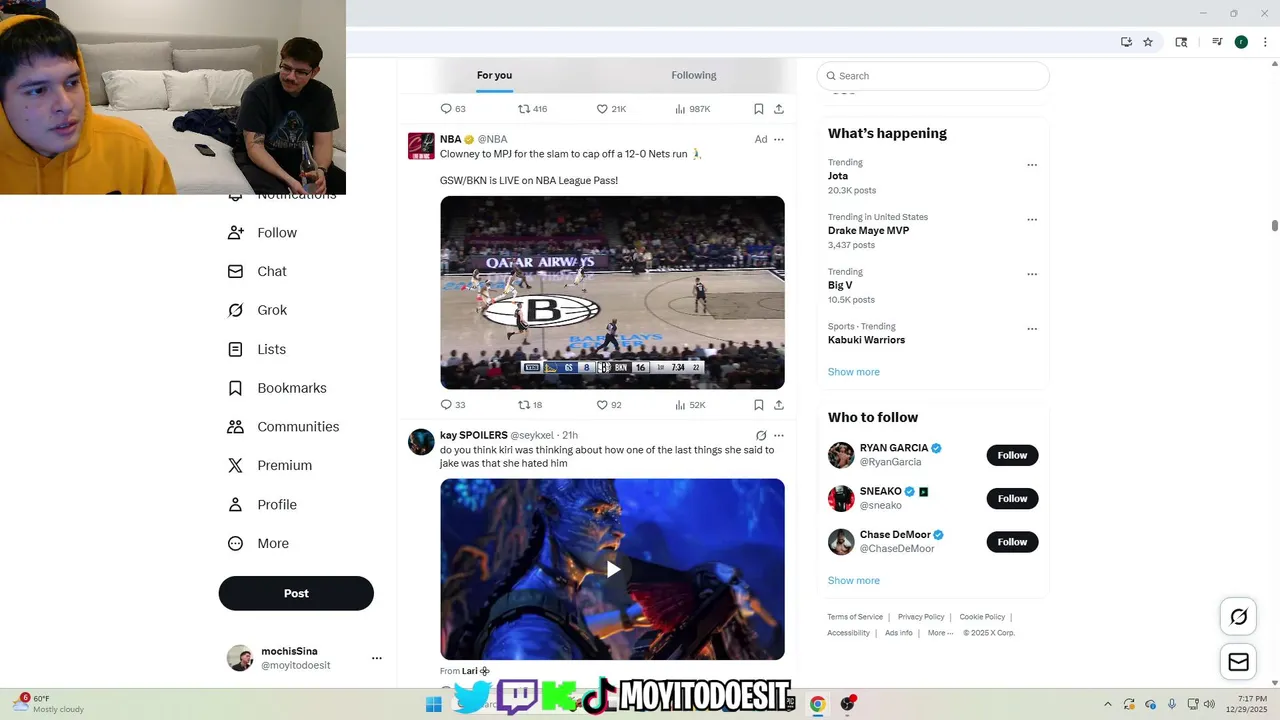1280x720 pixels.
Task: Follow Chase DeMoor
Action: click(x=1012, y=542)
